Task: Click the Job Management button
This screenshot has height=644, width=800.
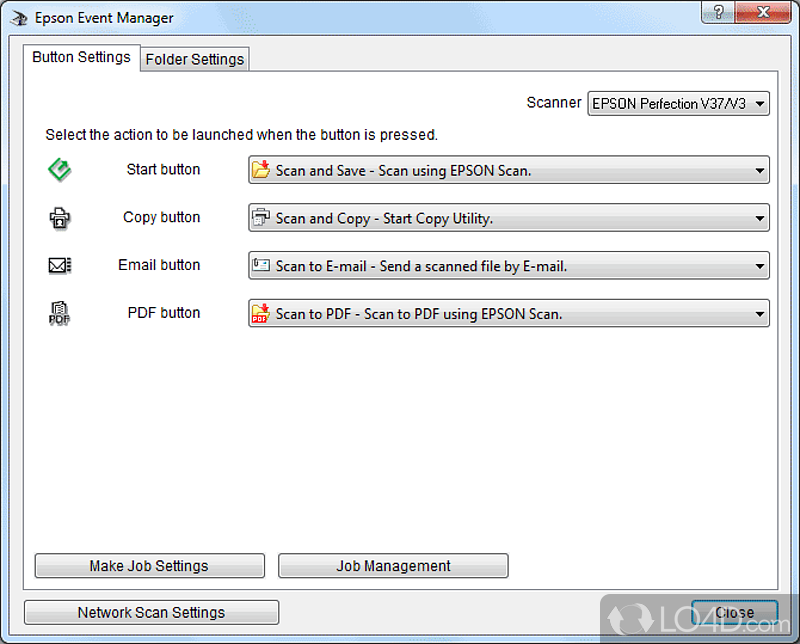Action: point(393,565)
